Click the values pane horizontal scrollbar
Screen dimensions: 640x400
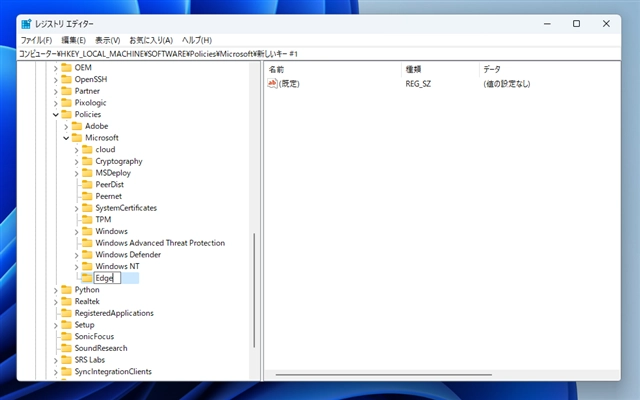point(383,374)
